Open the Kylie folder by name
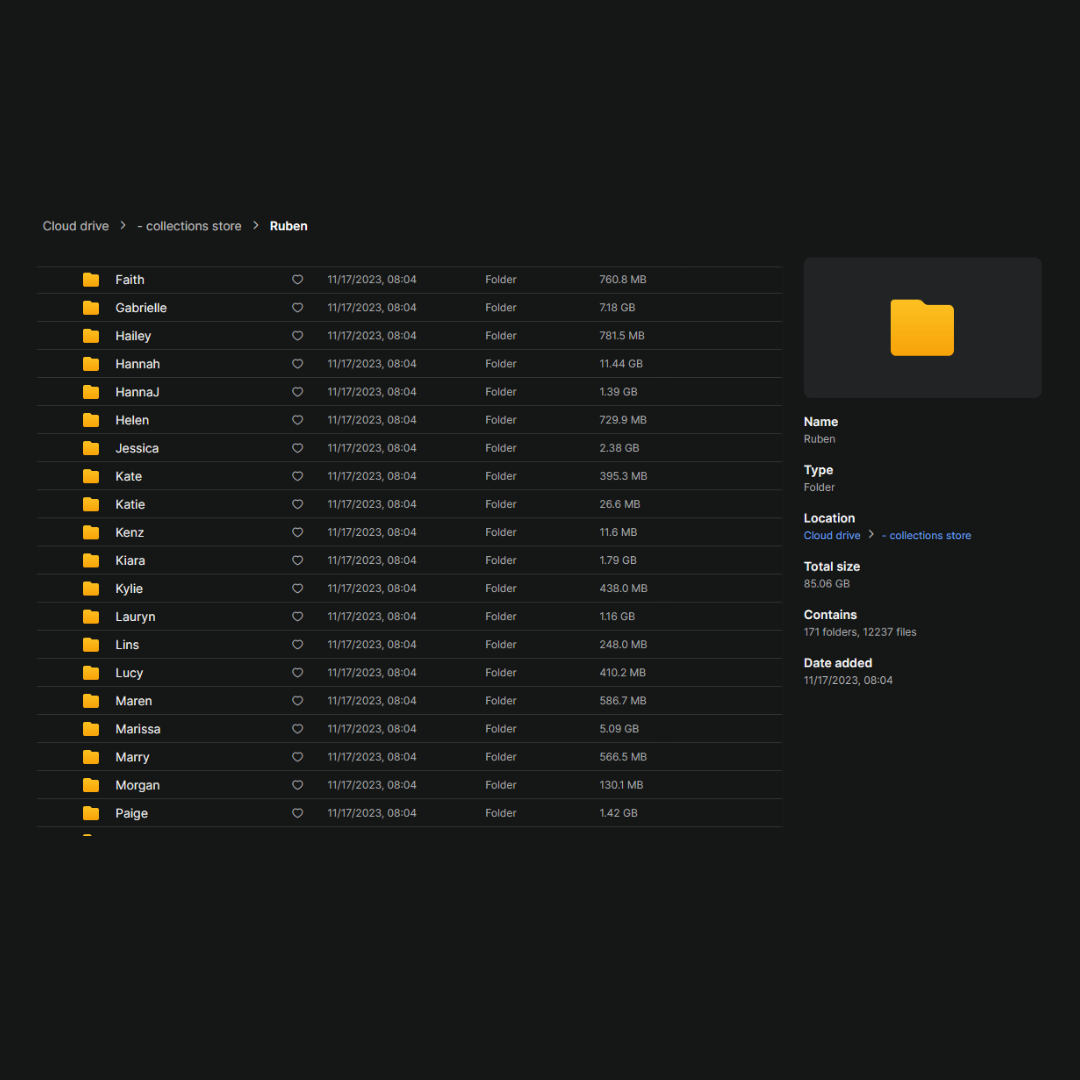 [129, 589]
